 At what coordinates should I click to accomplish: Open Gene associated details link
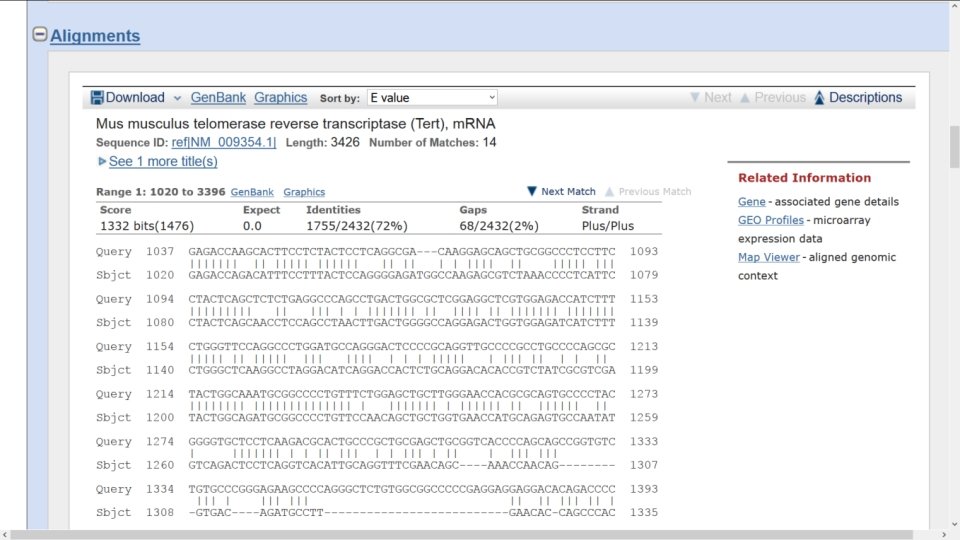pyautogui.click(x=751, y=201)
